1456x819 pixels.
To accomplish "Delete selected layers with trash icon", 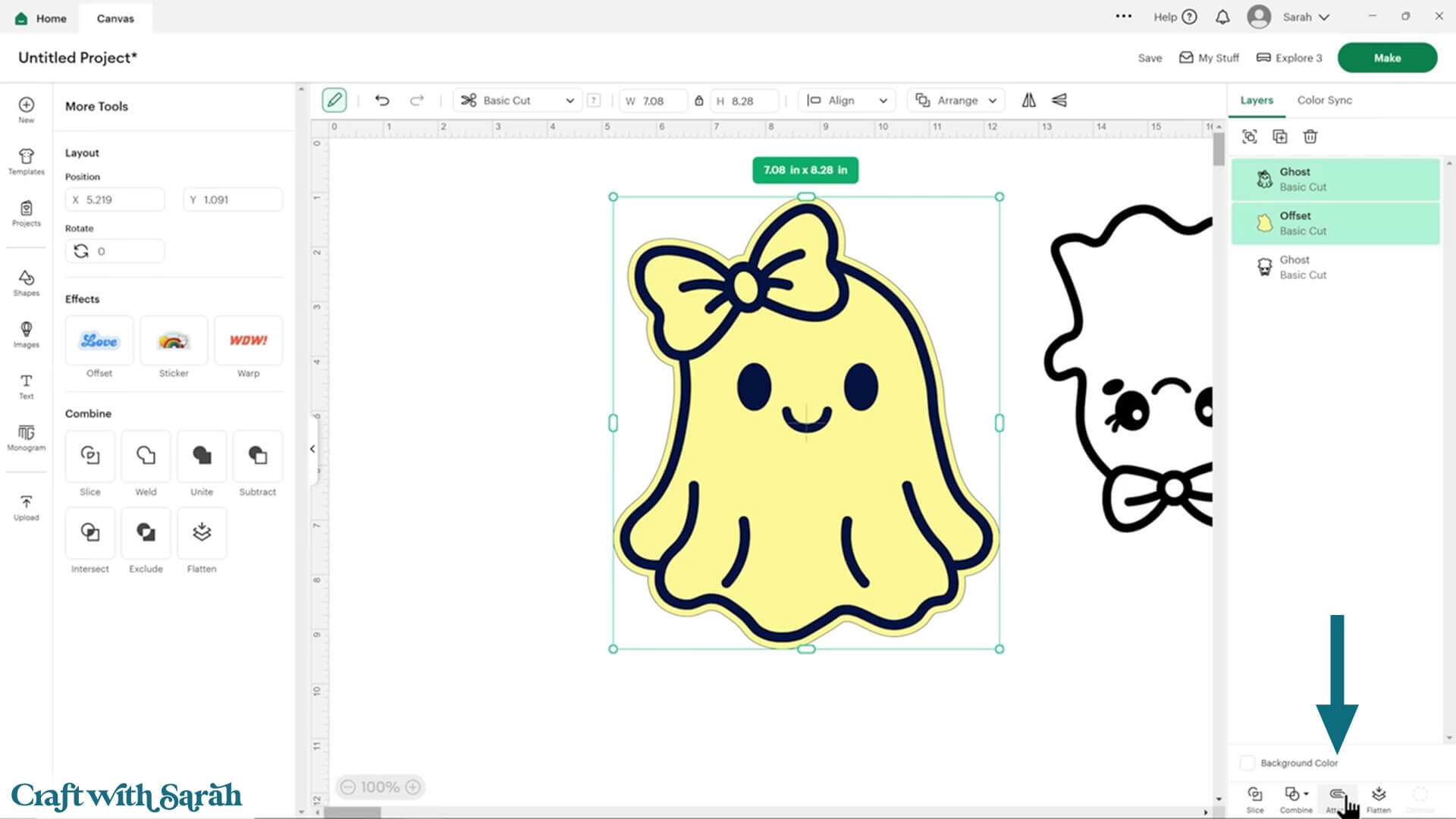I will tap(1310, 136).
